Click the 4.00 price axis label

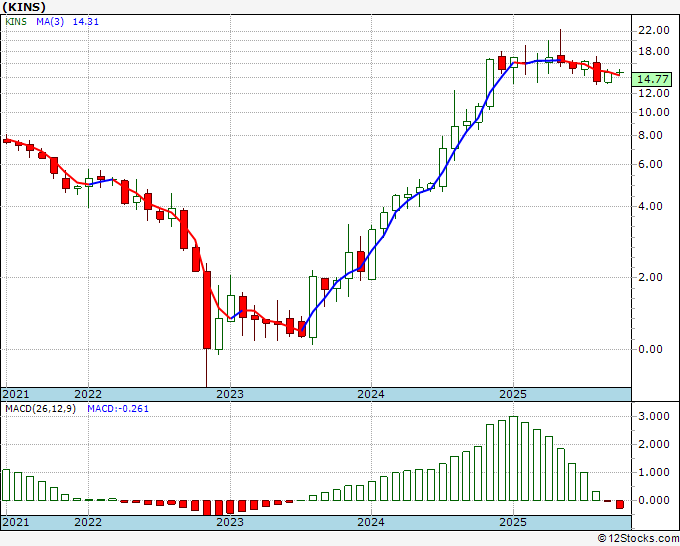pos(650,207)
